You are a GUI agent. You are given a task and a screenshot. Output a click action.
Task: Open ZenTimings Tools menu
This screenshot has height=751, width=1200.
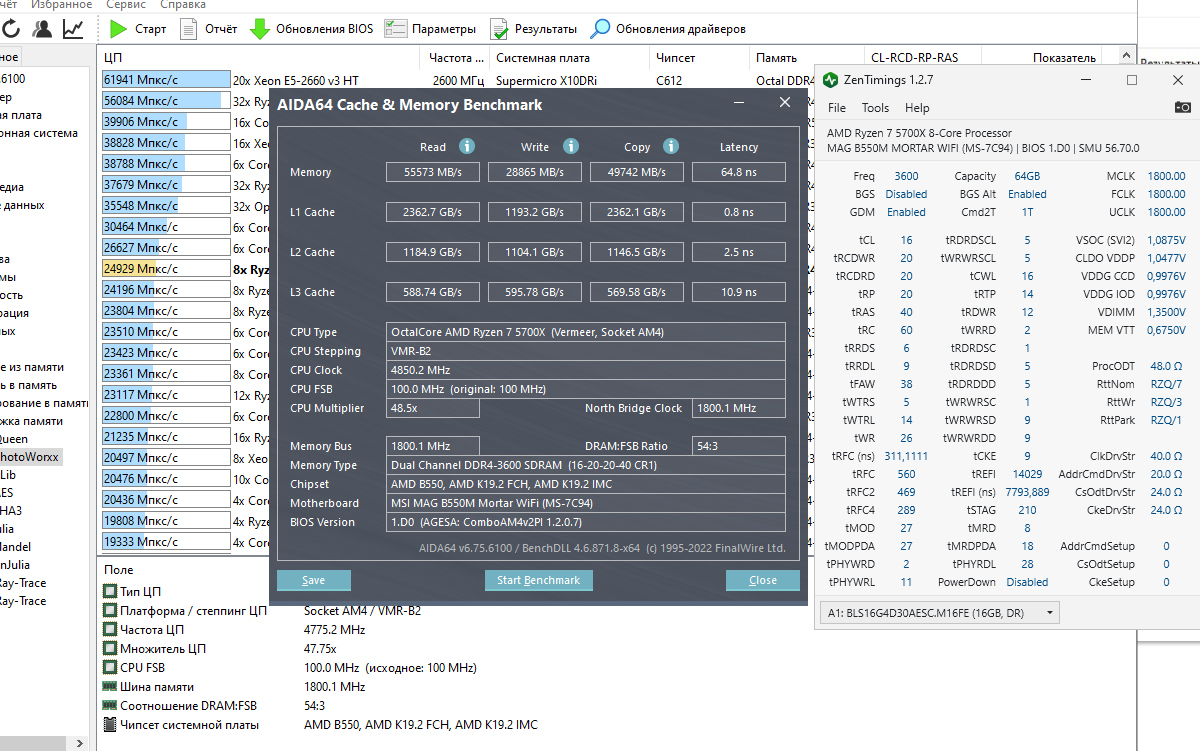[875, 108]
